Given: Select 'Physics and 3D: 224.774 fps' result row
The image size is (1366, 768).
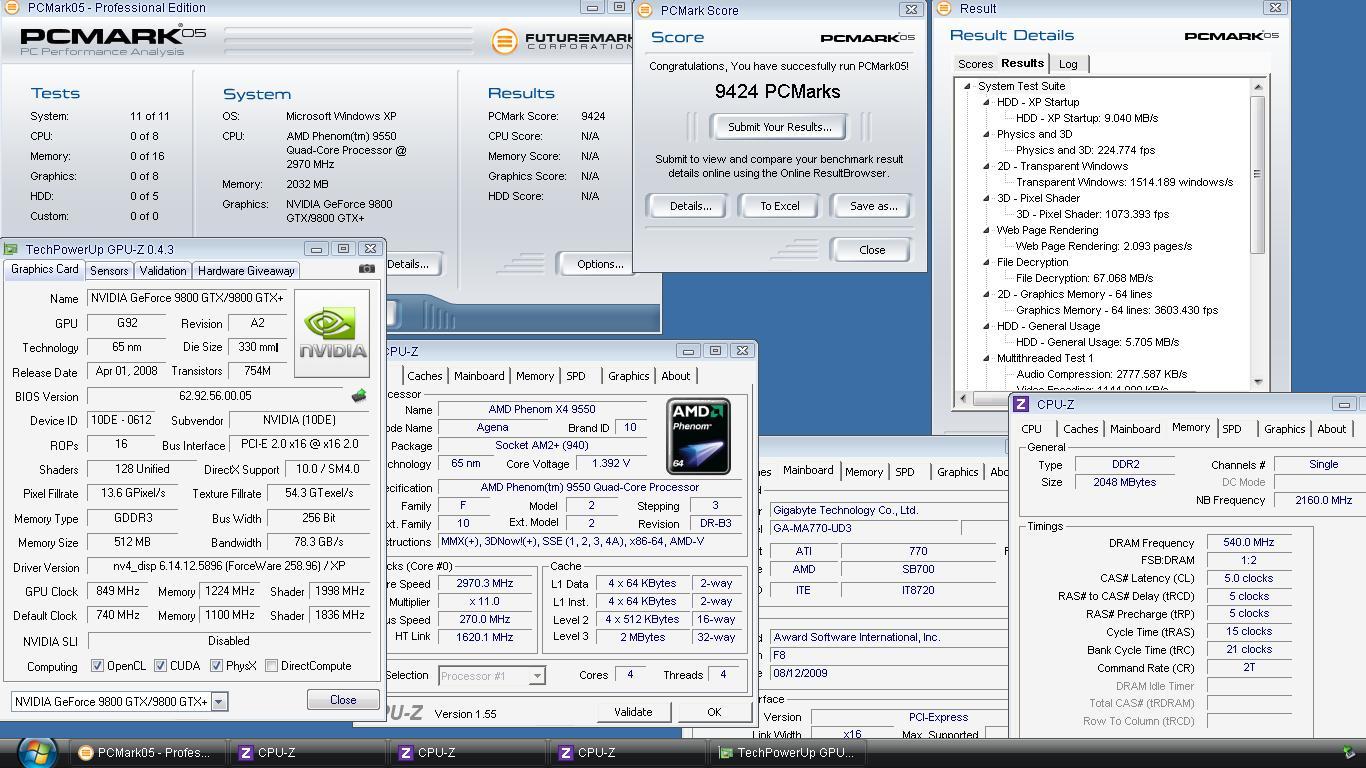Looking at the screenshot, I should (x=1085, y=150).
